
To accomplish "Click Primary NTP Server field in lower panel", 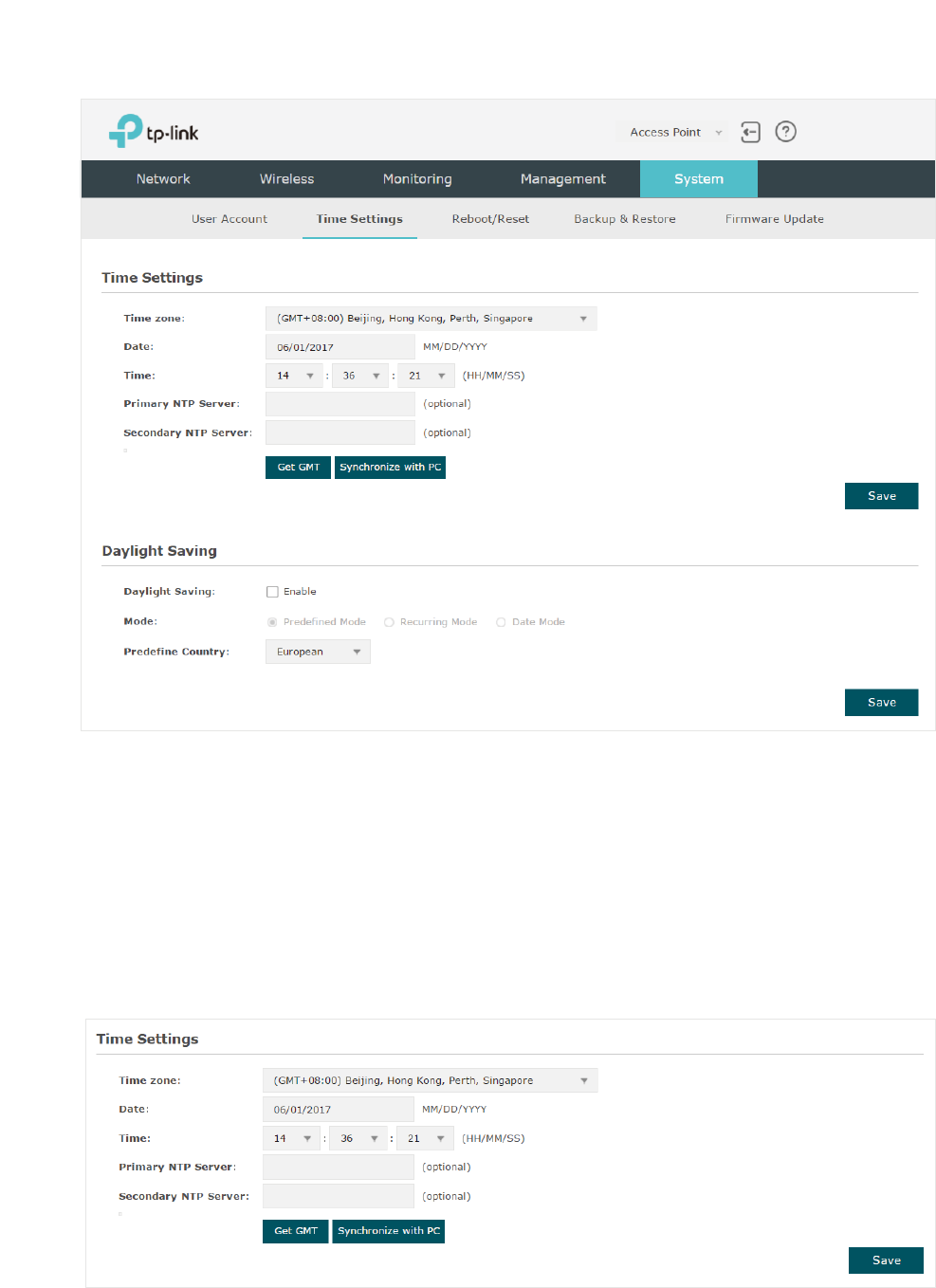I will [x=339, y=1168].
